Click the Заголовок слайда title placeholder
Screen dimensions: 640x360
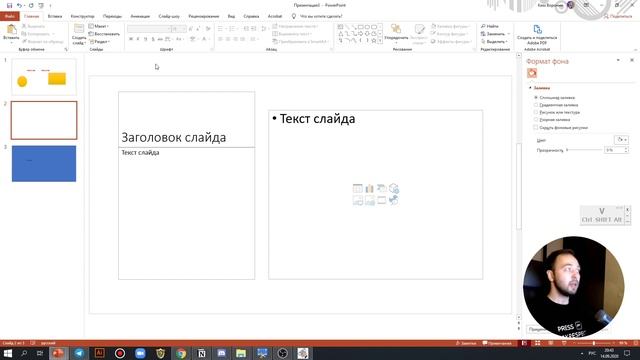pos(187,119)
